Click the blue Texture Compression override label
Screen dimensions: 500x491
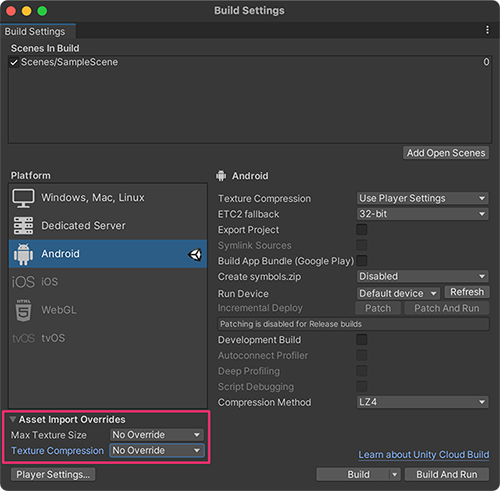pyautogui.click(x=57, y=450)
